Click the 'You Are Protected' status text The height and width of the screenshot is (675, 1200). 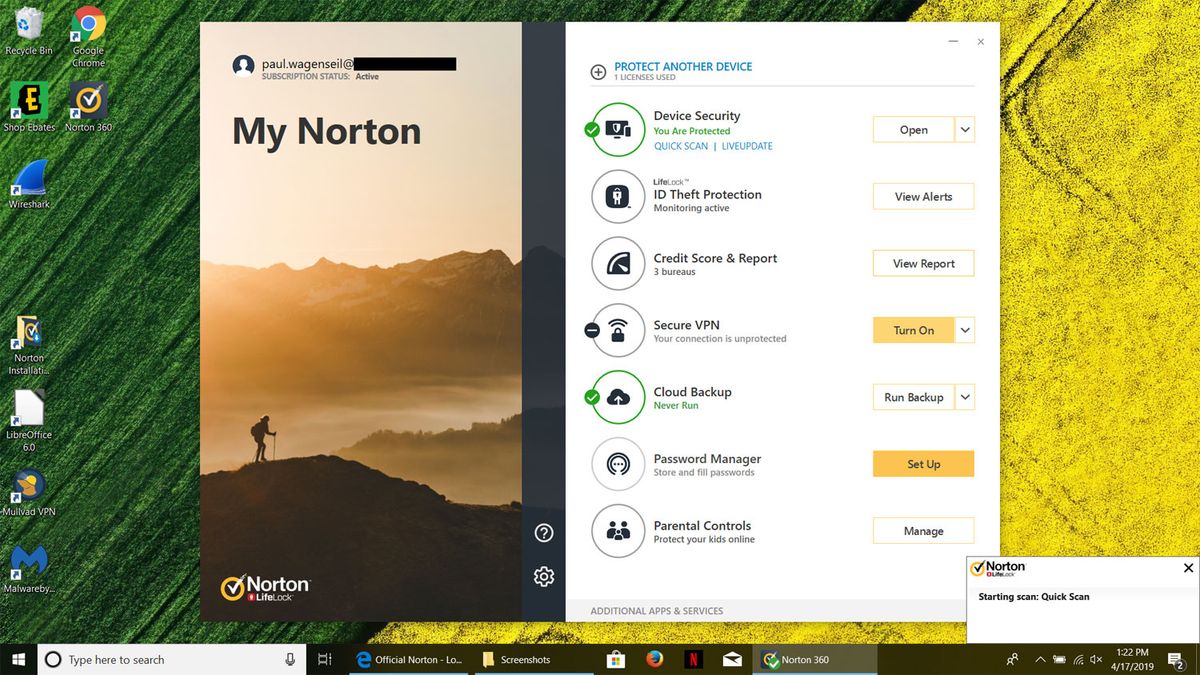692,131
